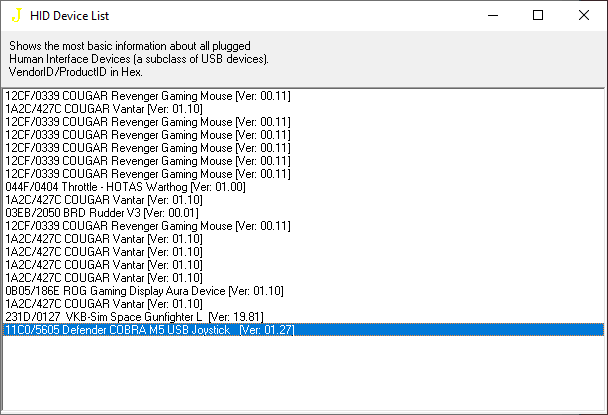This screenshot has height=415, width=608.
Task: Select the Throttle - HOTAS Warthog device row
Action: 303,187
